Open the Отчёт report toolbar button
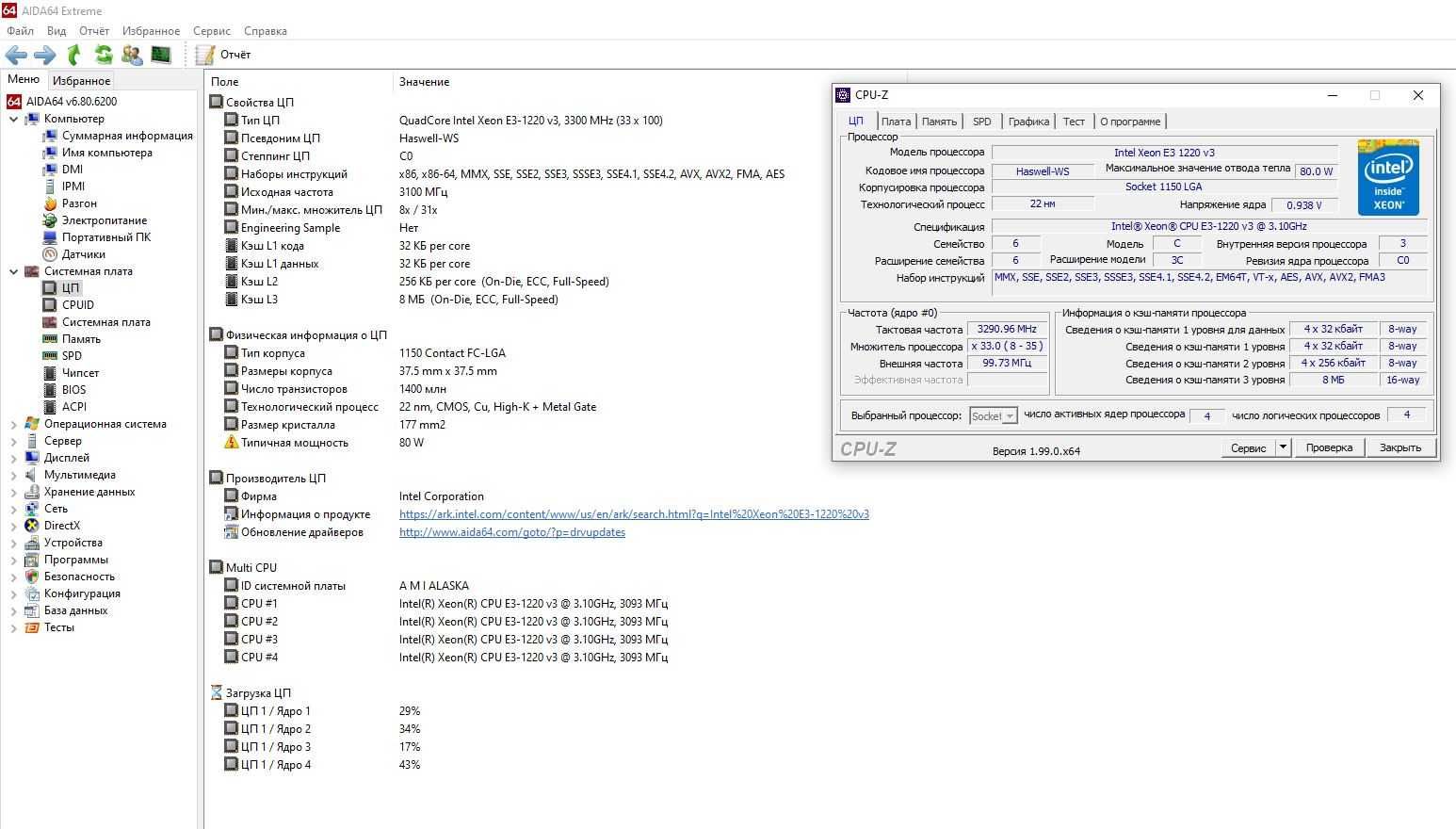Screen dimensions: 1456x829 [223, 55]
